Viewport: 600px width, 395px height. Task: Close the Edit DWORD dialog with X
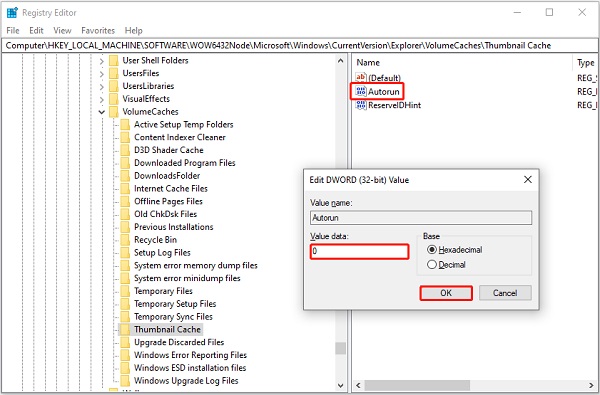(x=528, y=179)
